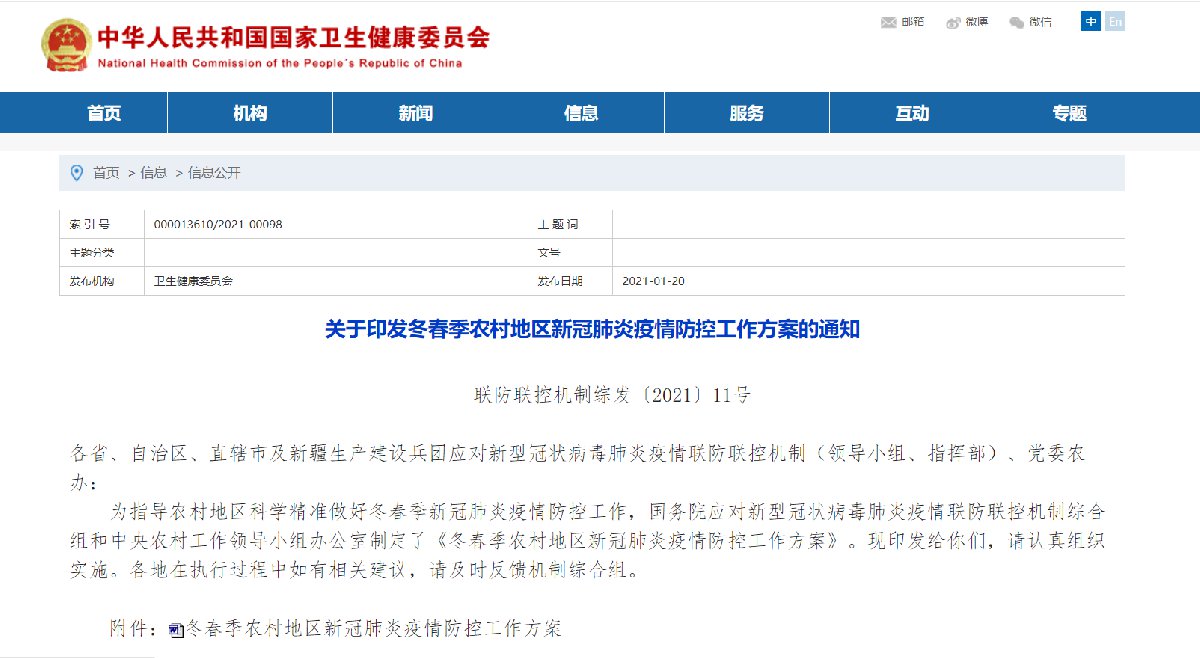
Task: Click the 发布日期 table label
Action: (x=560, y=281)
